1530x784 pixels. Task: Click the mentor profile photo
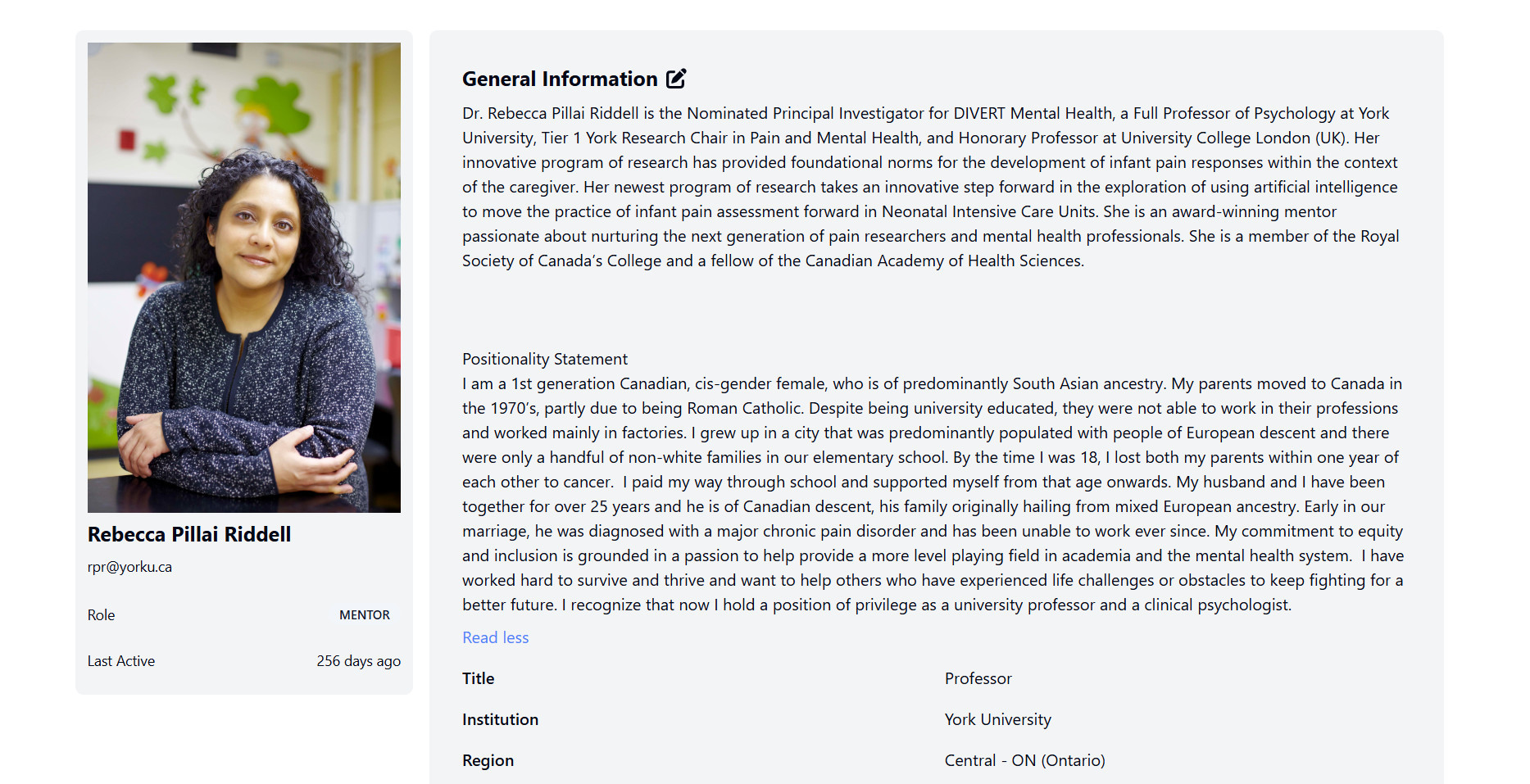pyautogui.click(x=244, y=277)
